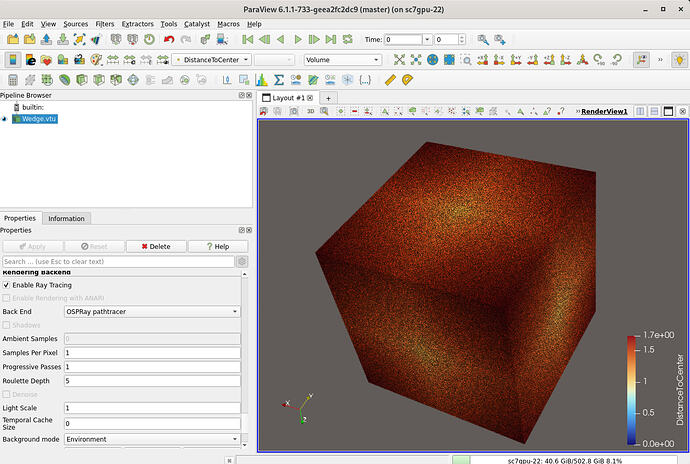Split RenderView1 horizontally icon
Viewport: 690px width, 464px height.
pos(641,111)
